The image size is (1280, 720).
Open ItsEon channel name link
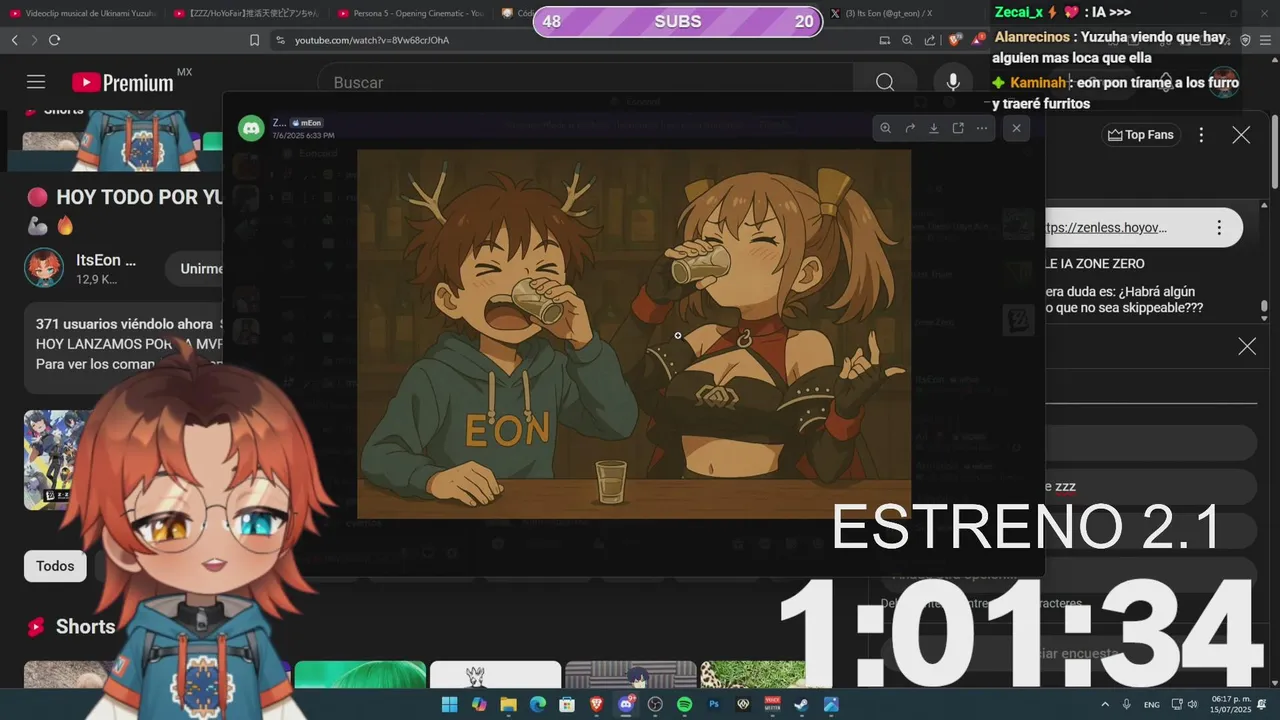tap(105, 260)
